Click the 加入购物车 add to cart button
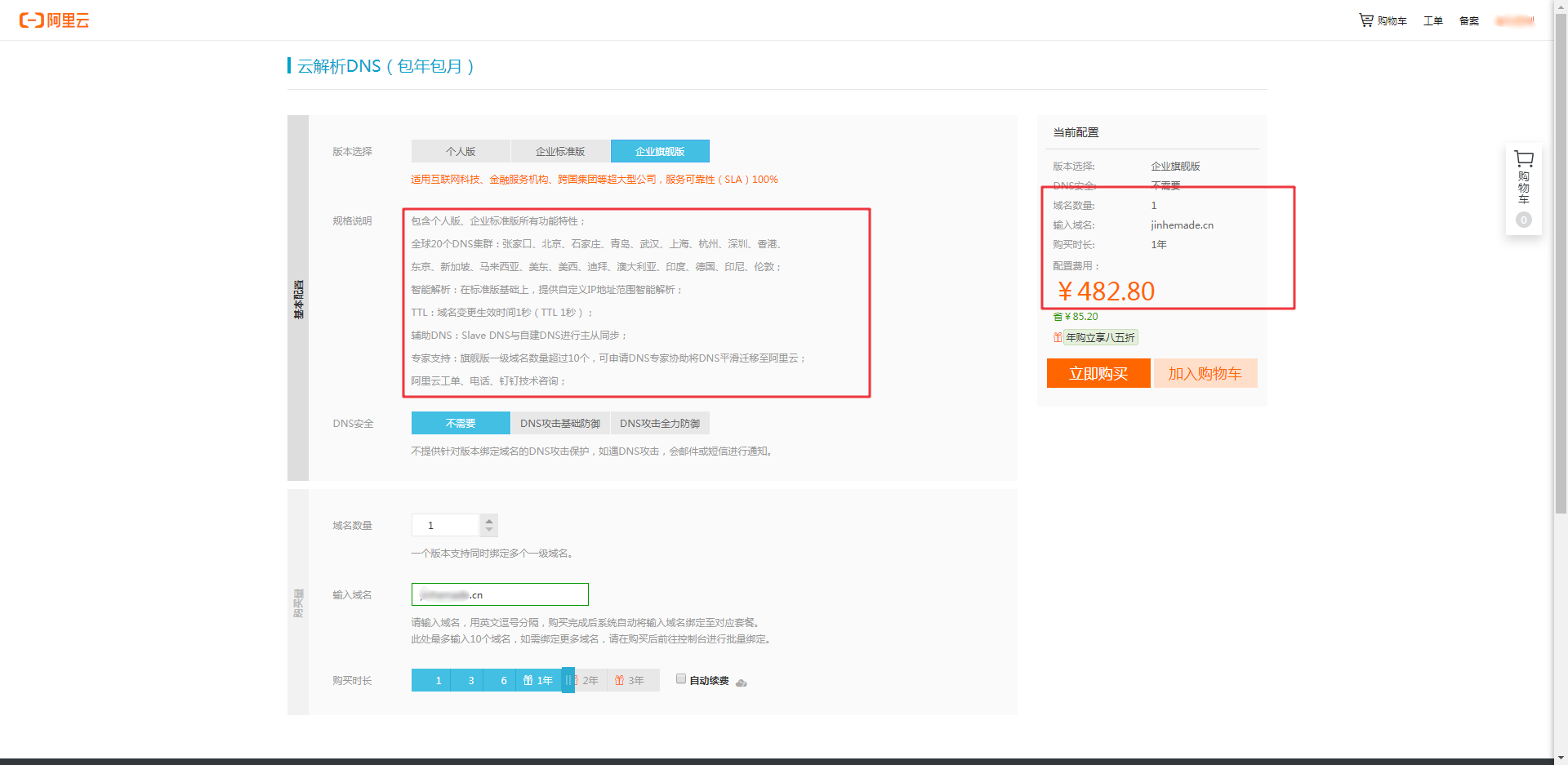 click(1205, 373)
